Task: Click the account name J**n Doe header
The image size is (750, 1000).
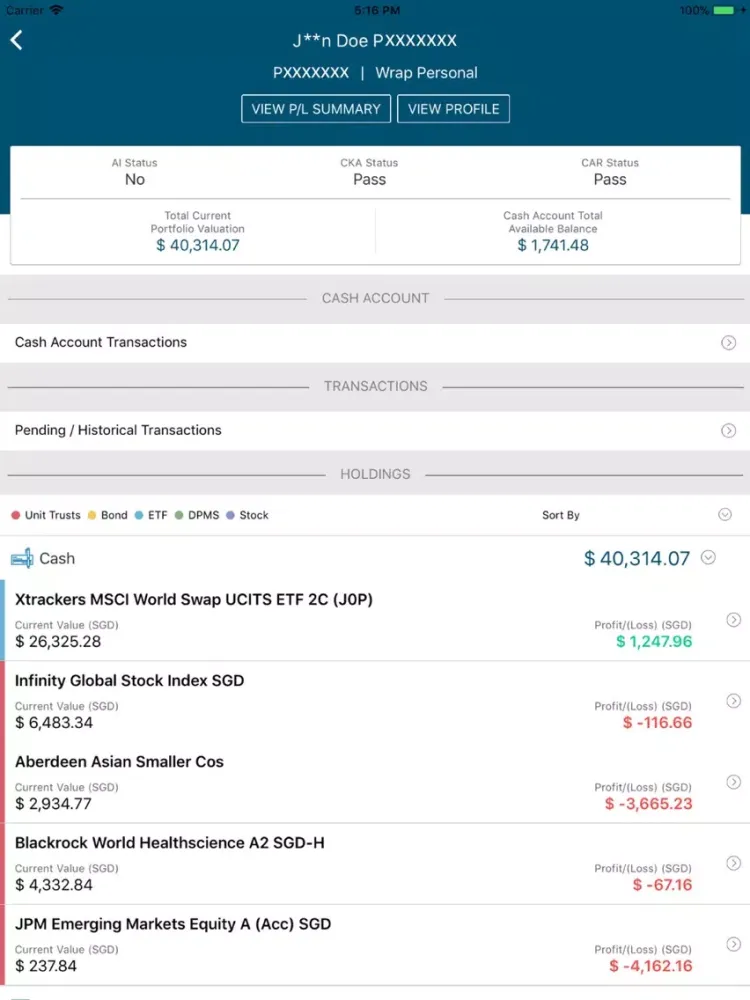Action: coord(374,41)
